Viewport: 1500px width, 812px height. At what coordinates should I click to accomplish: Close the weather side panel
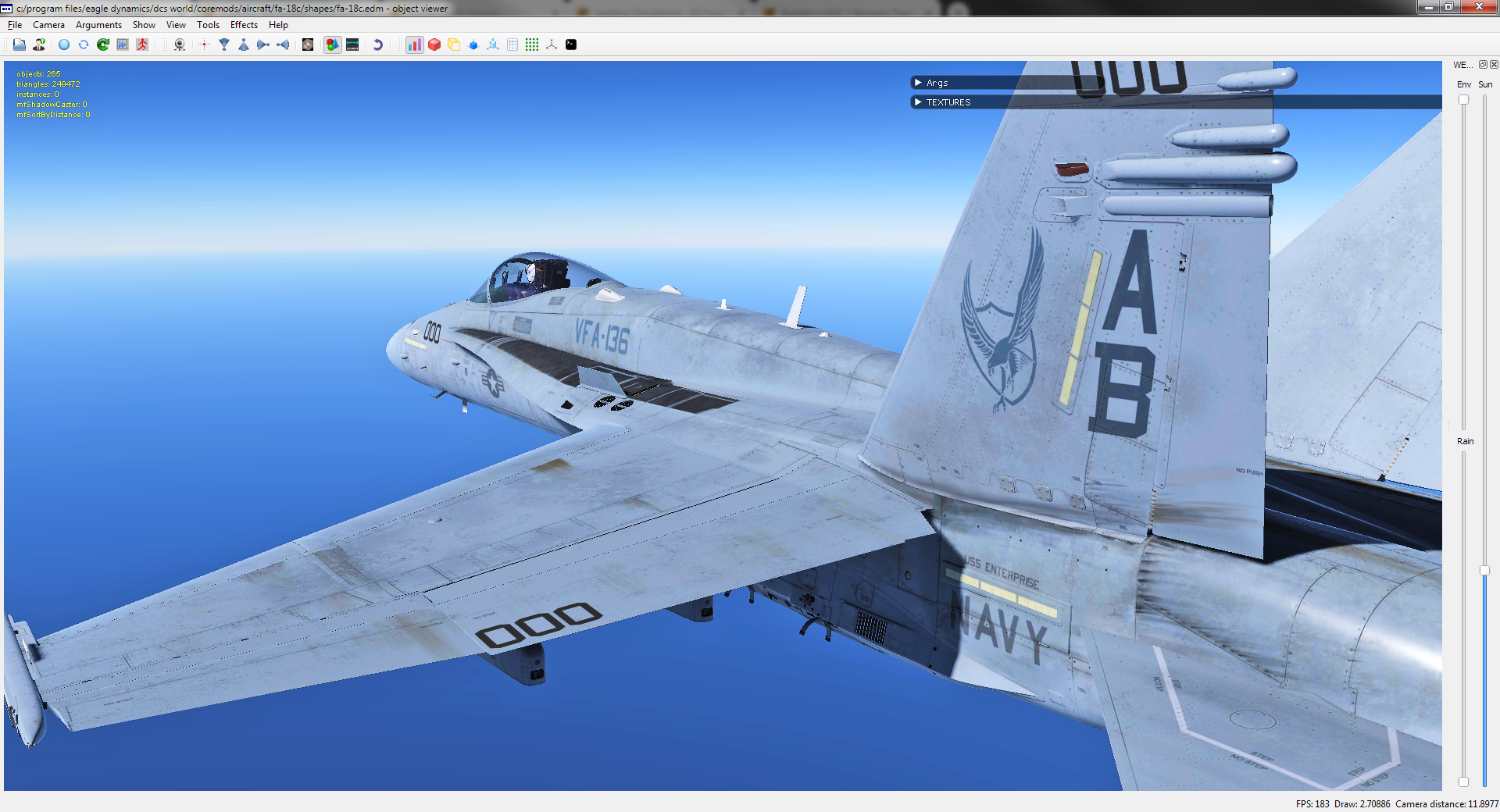1494,65
